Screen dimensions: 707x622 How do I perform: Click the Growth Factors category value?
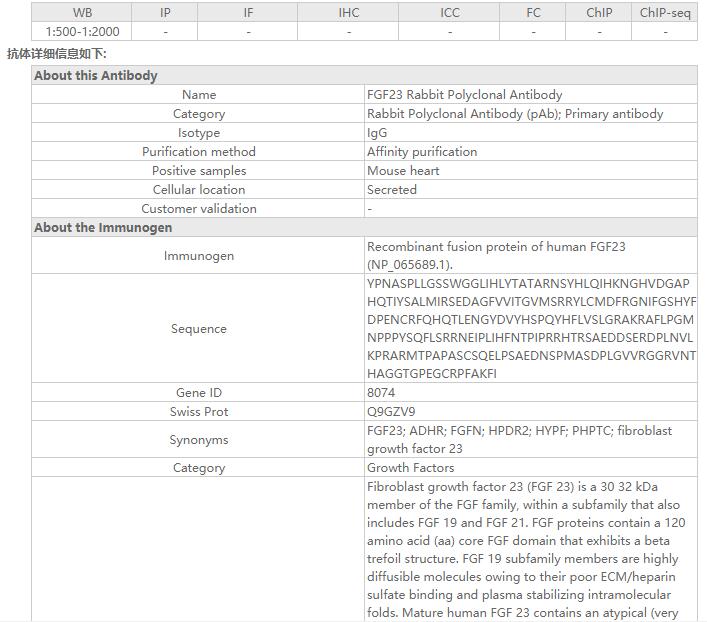coord(410,468)
